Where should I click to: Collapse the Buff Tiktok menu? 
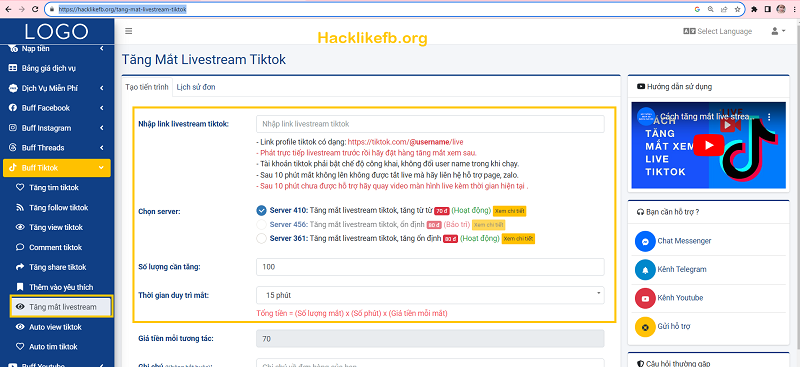[x=57, y=168]
